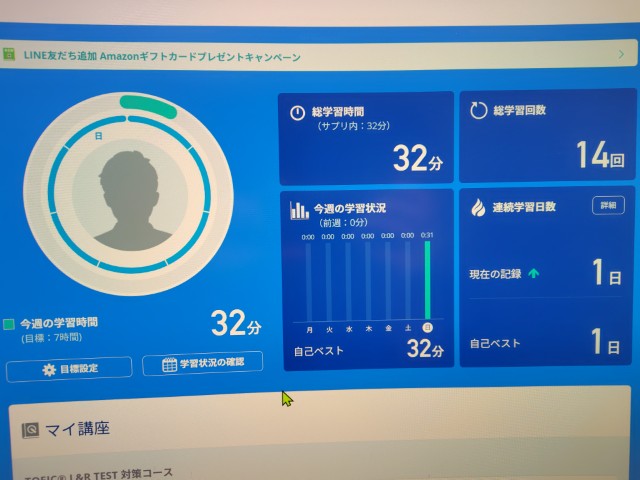
Task: Open the campaign banner's right chevron arrow
Action: (x=620, y=53)
